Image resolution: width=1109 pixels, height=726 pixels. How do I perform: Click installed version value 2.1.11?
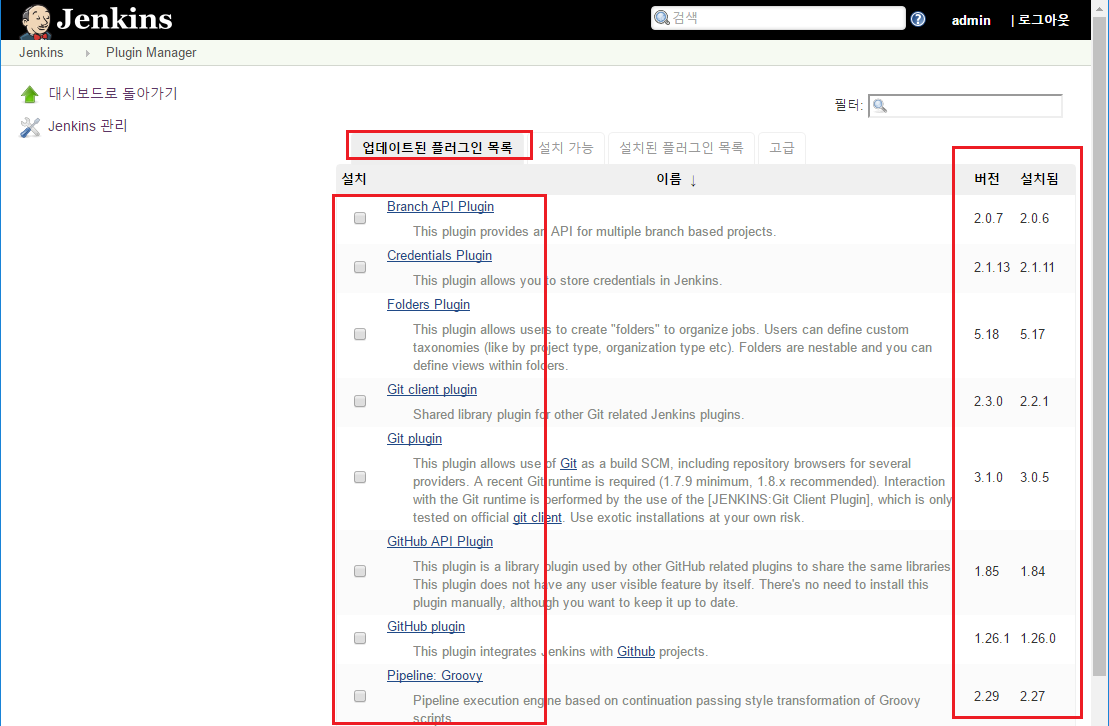pos(1037,267)
